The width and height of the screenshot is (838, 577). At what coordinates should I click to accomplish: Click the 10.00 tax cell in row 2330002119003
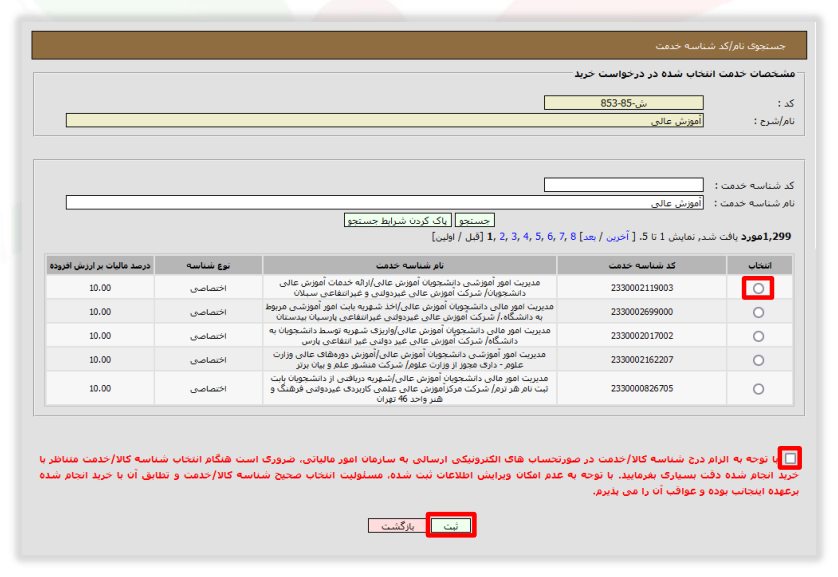[x=100, y=288]
